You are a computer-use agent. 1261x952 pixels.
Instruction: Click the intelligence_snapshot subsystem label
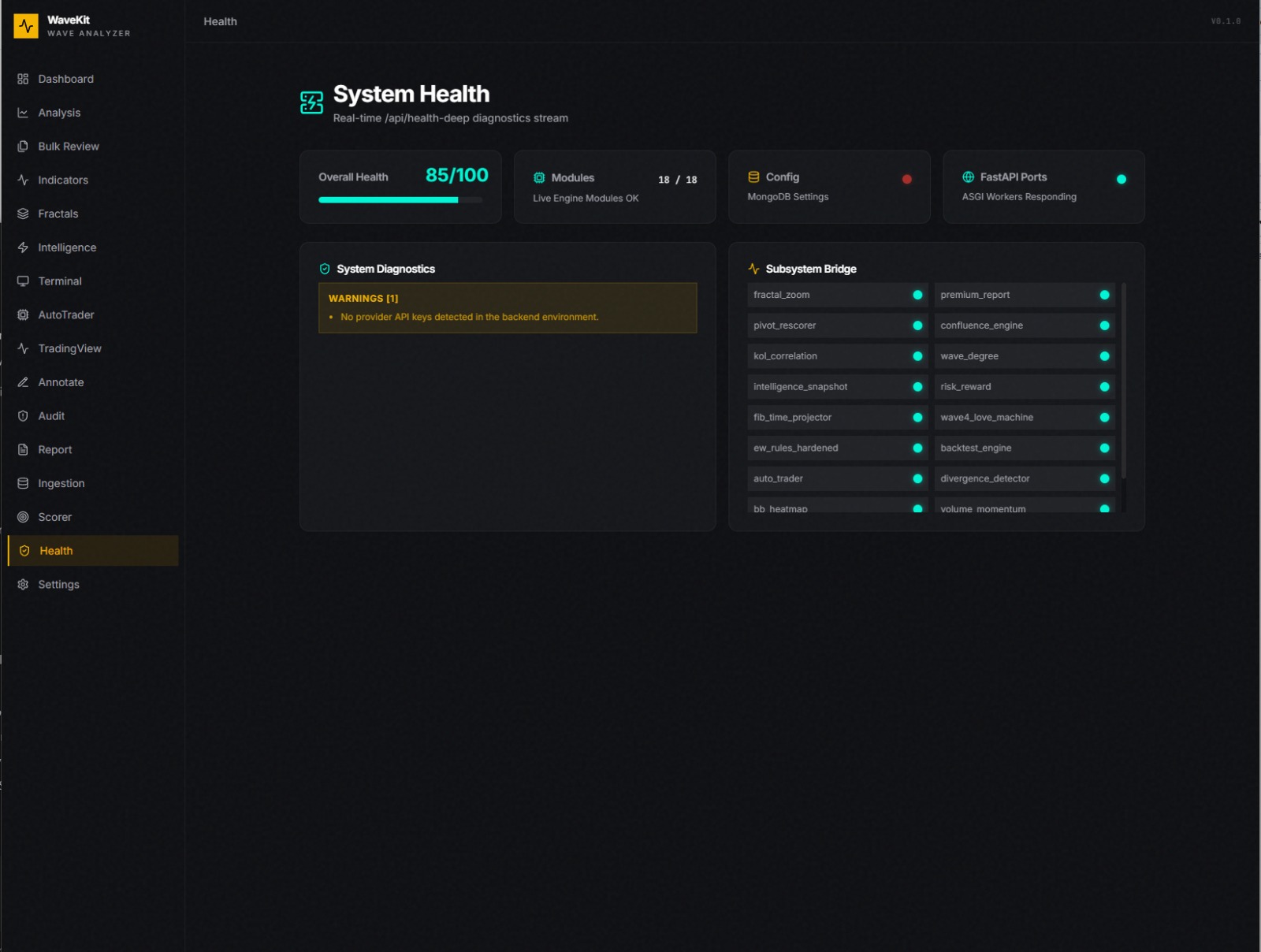pyautogui.click(x=800, y=387)
